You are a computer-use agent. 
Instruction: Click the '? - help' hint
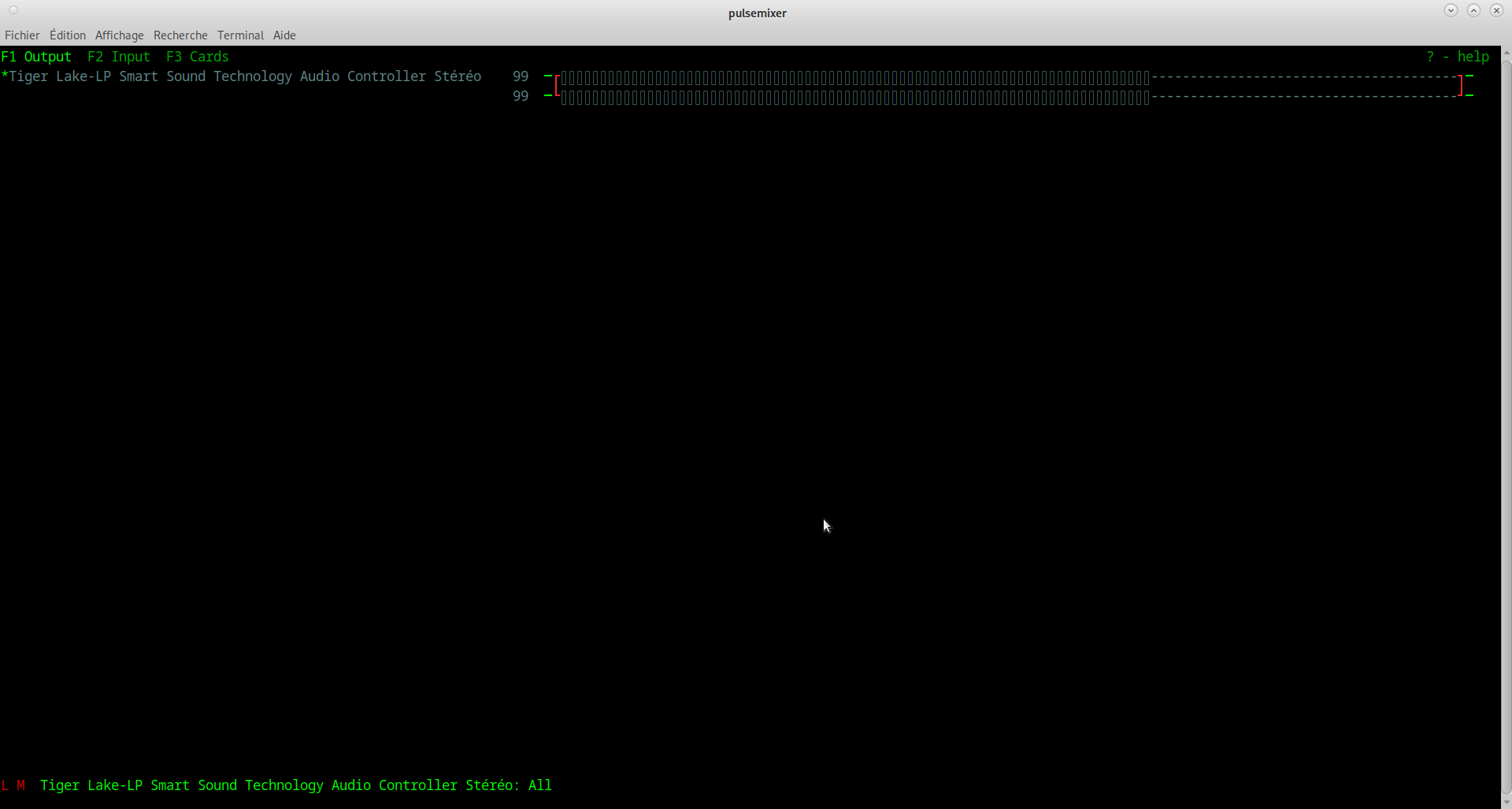(x=1458, y=57)
